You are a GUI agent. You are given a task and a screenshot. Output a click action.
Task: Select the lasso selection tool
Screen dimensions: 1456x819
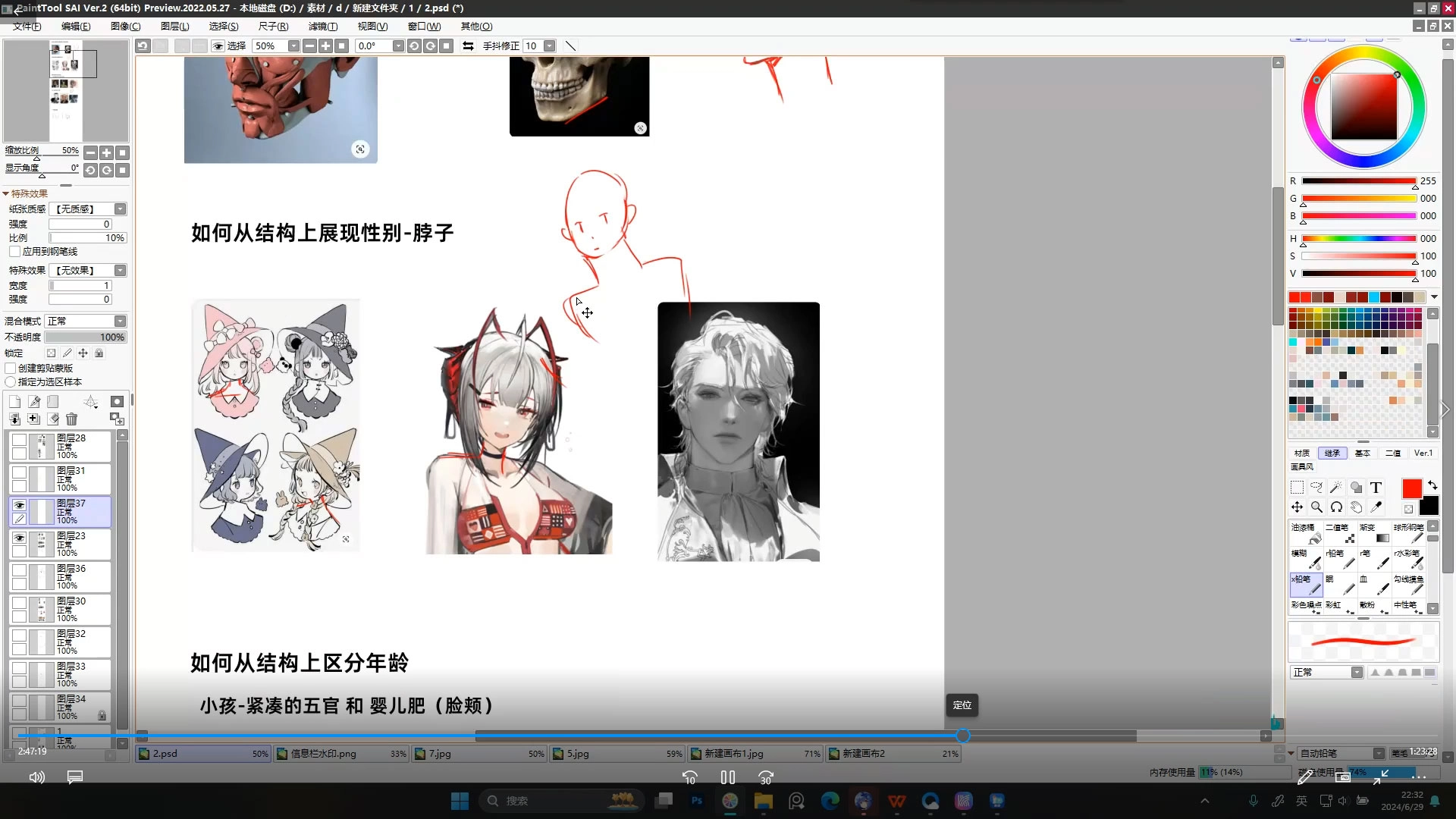click(1316, 488)
